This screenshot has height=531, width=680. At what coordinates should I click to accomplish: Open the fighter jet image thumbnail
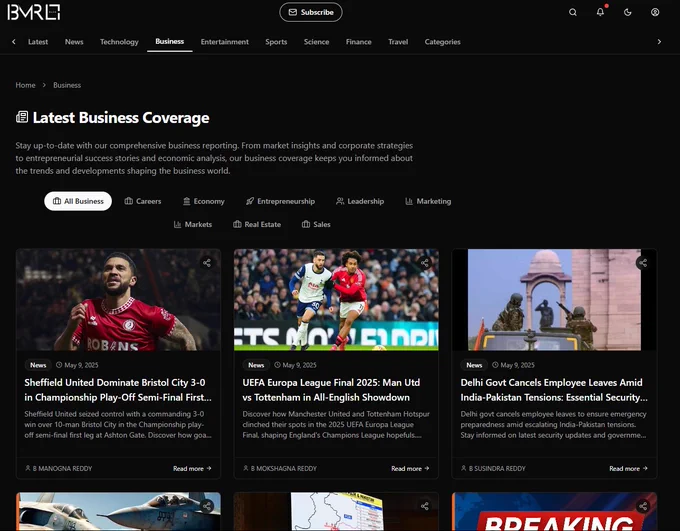(x=118, y=511)
